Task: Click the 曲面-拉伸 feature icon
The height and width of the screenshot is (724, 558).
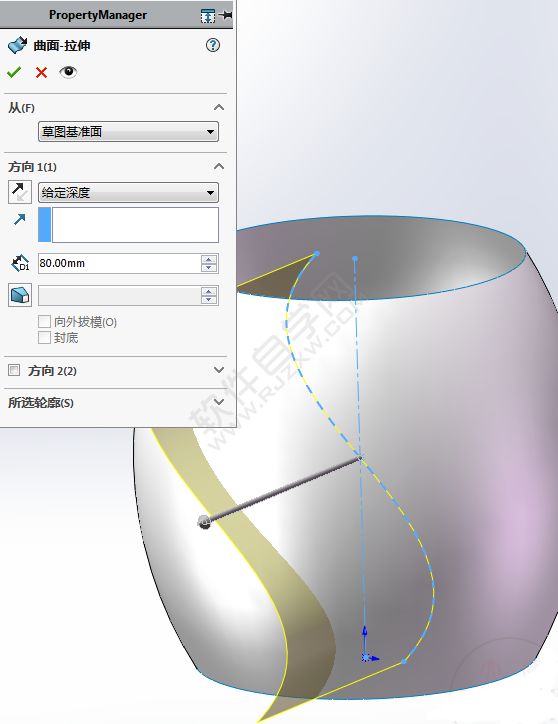Action: click(x=18, y=45)
